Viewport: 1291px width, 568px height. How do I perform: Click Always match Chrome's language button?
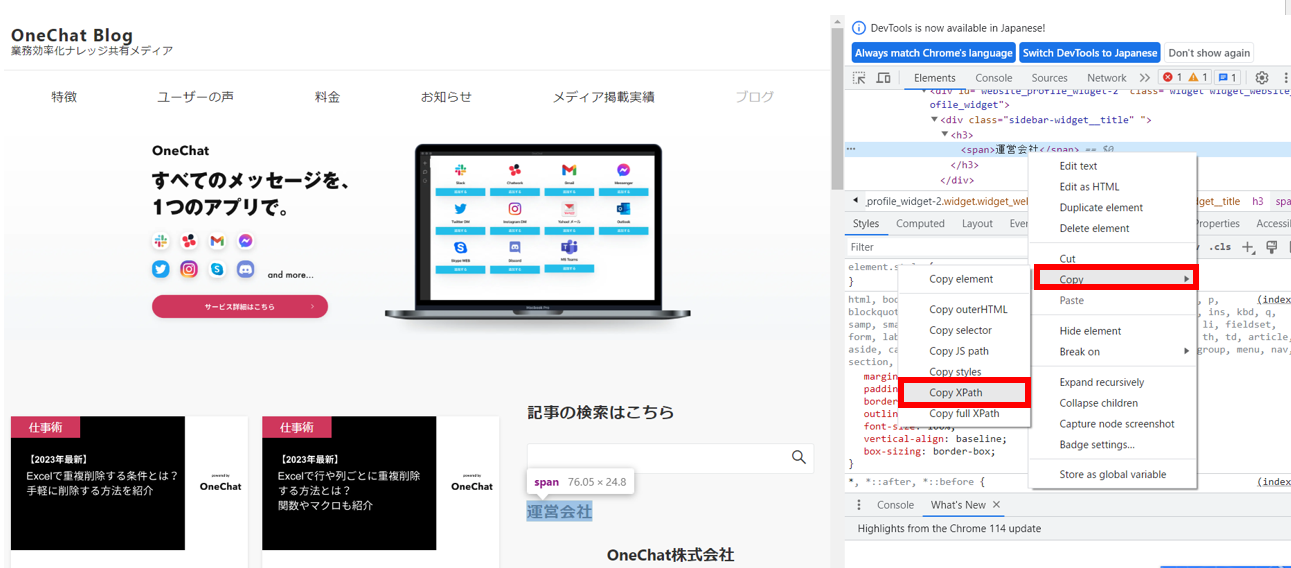point(934,53)
